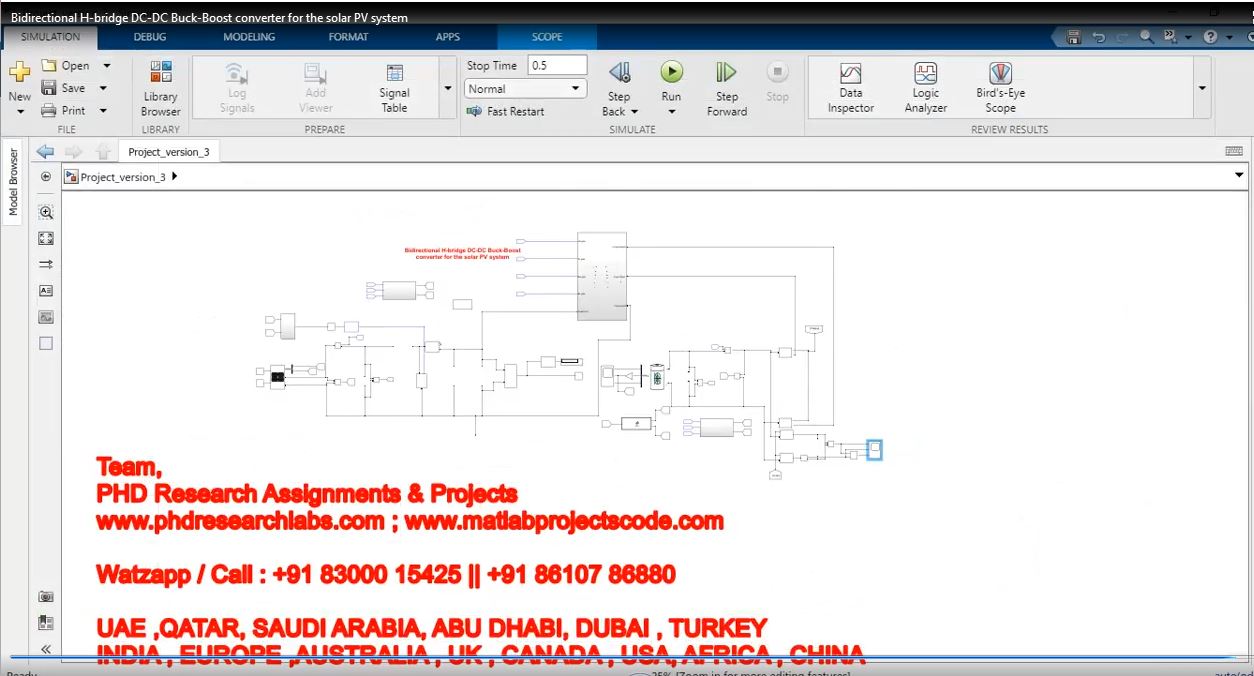Click the hide/show explorer bar icon

(x=45, y=176)
